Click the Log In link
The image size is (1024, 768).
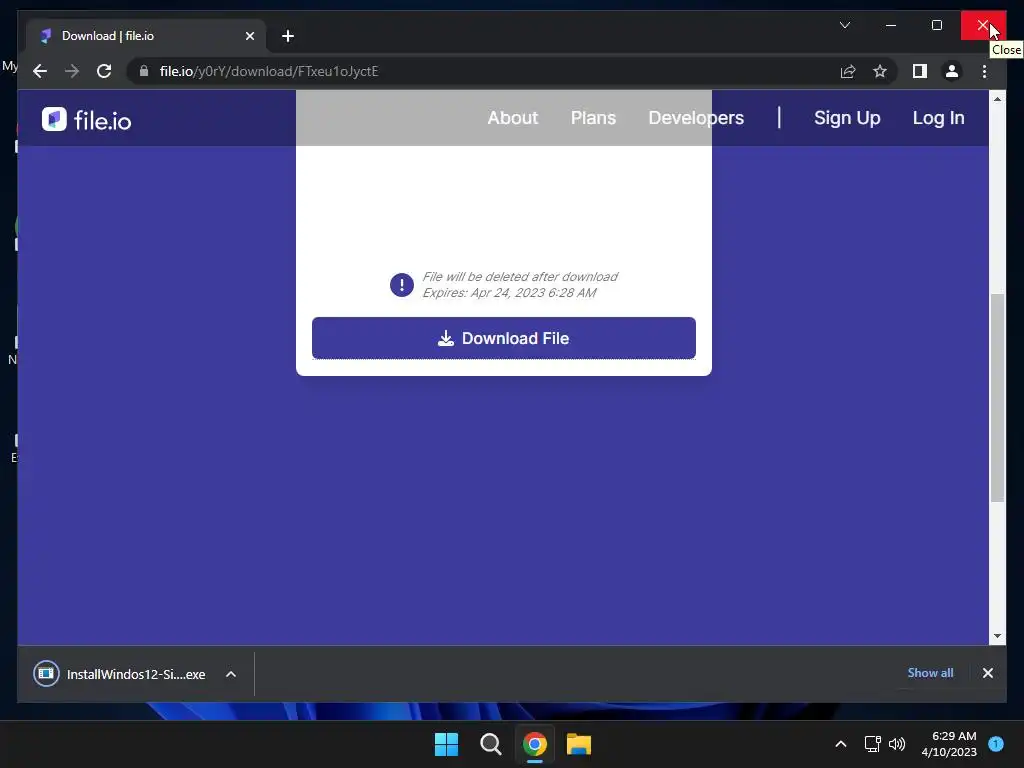tap(938, 118)
